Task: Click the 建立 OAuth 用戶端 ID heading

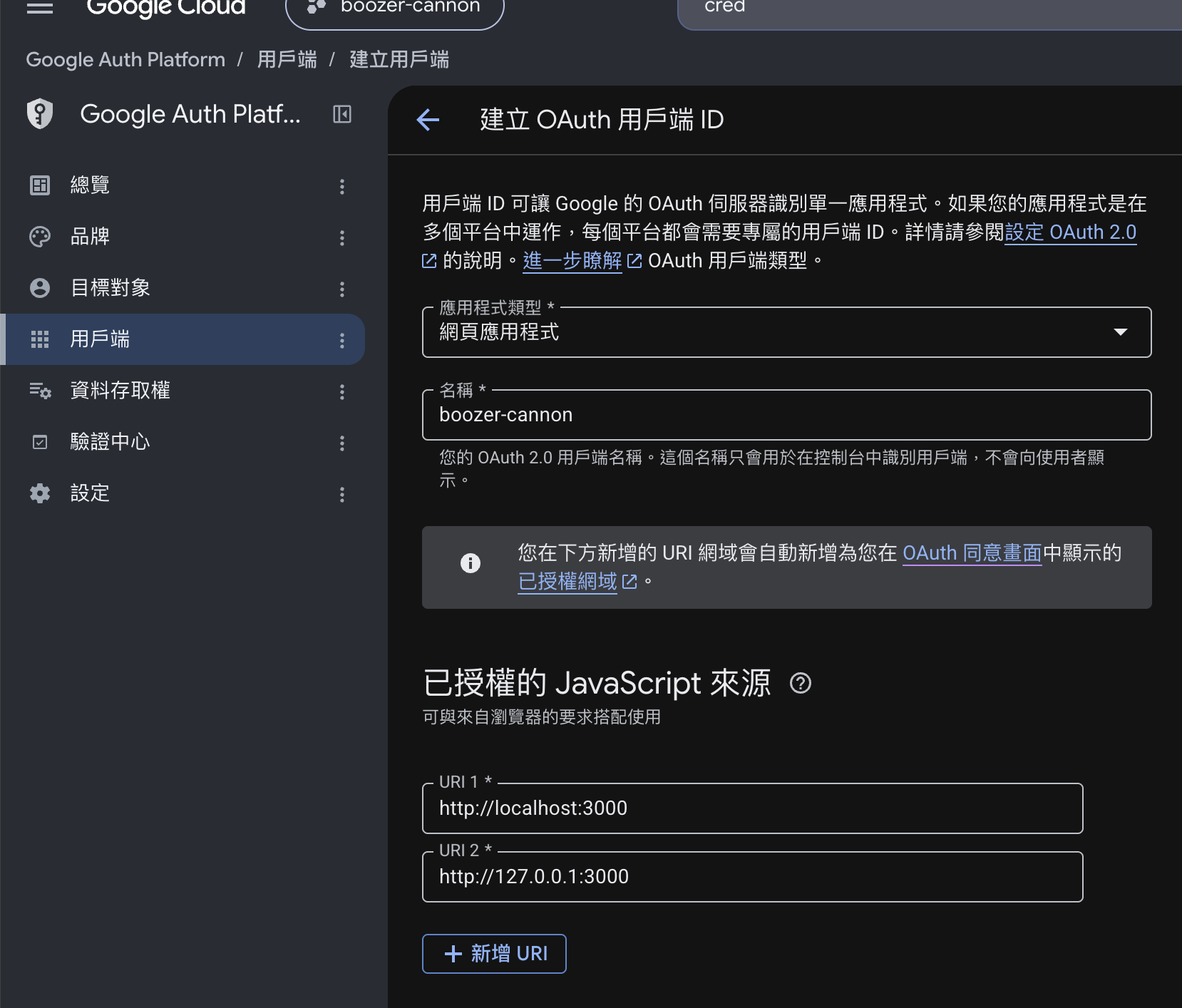Action: 602,120
